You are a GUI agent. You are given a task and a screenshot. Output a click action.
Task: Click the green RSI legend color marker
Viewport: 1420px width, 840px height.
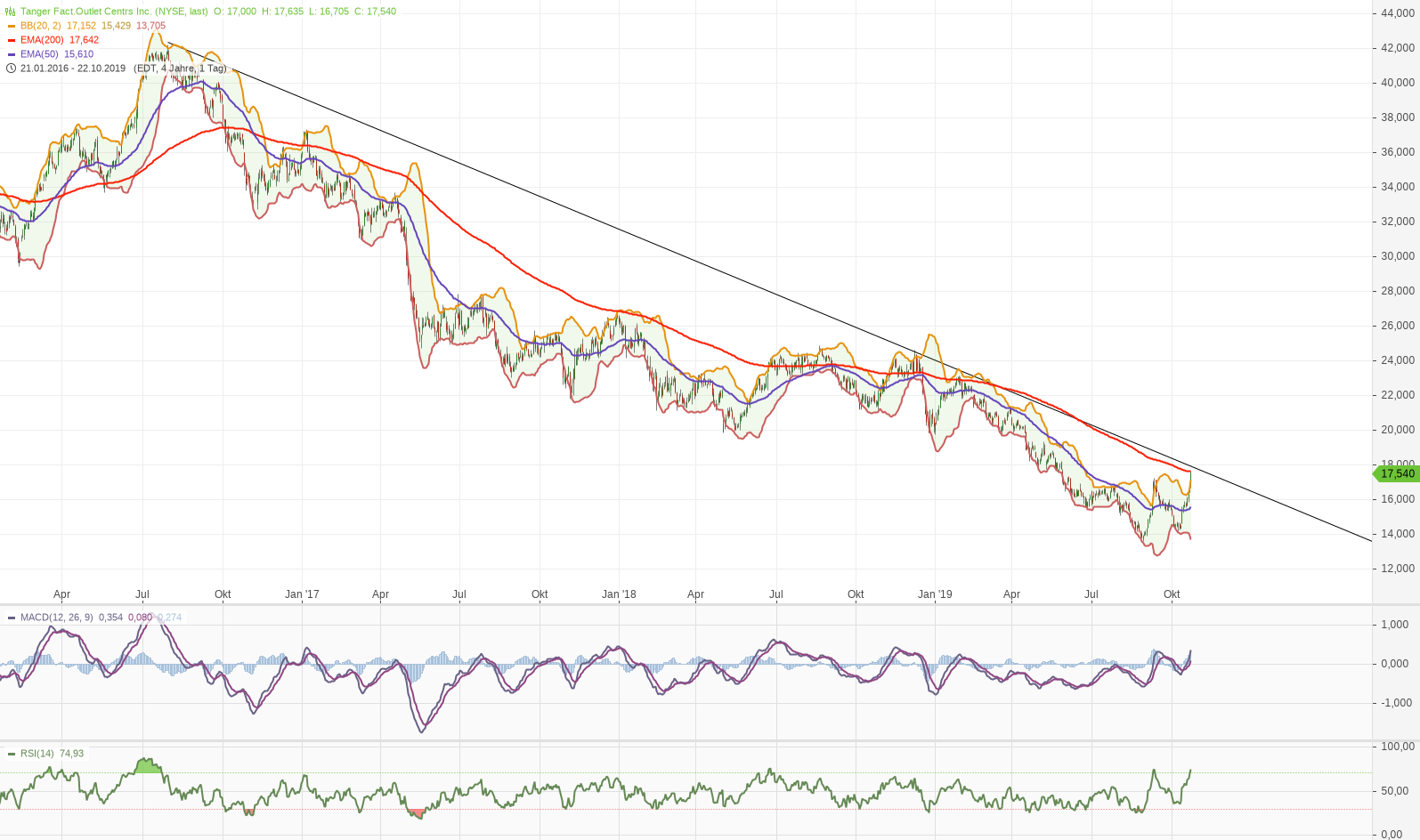(x=12, y=754)
